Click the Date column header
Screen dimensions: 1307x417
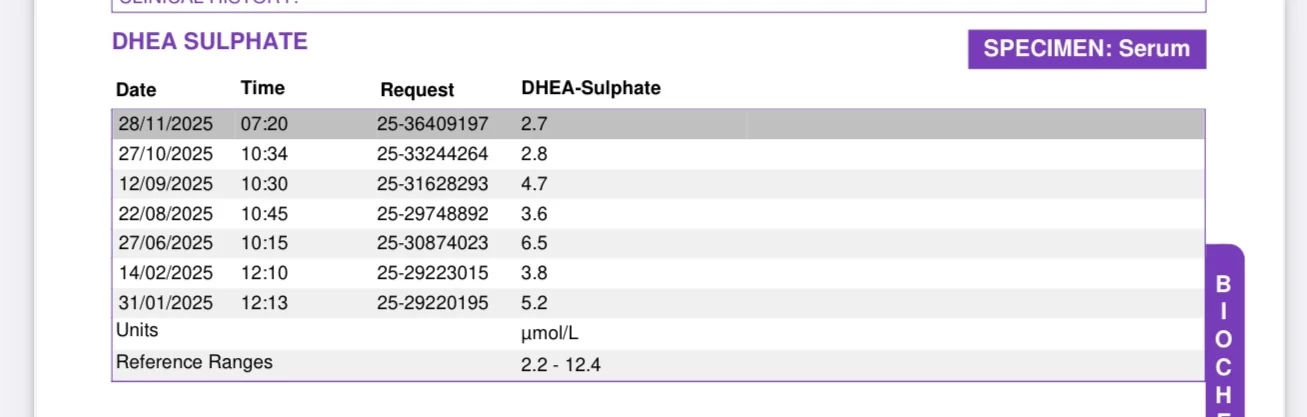click(136, 90)
